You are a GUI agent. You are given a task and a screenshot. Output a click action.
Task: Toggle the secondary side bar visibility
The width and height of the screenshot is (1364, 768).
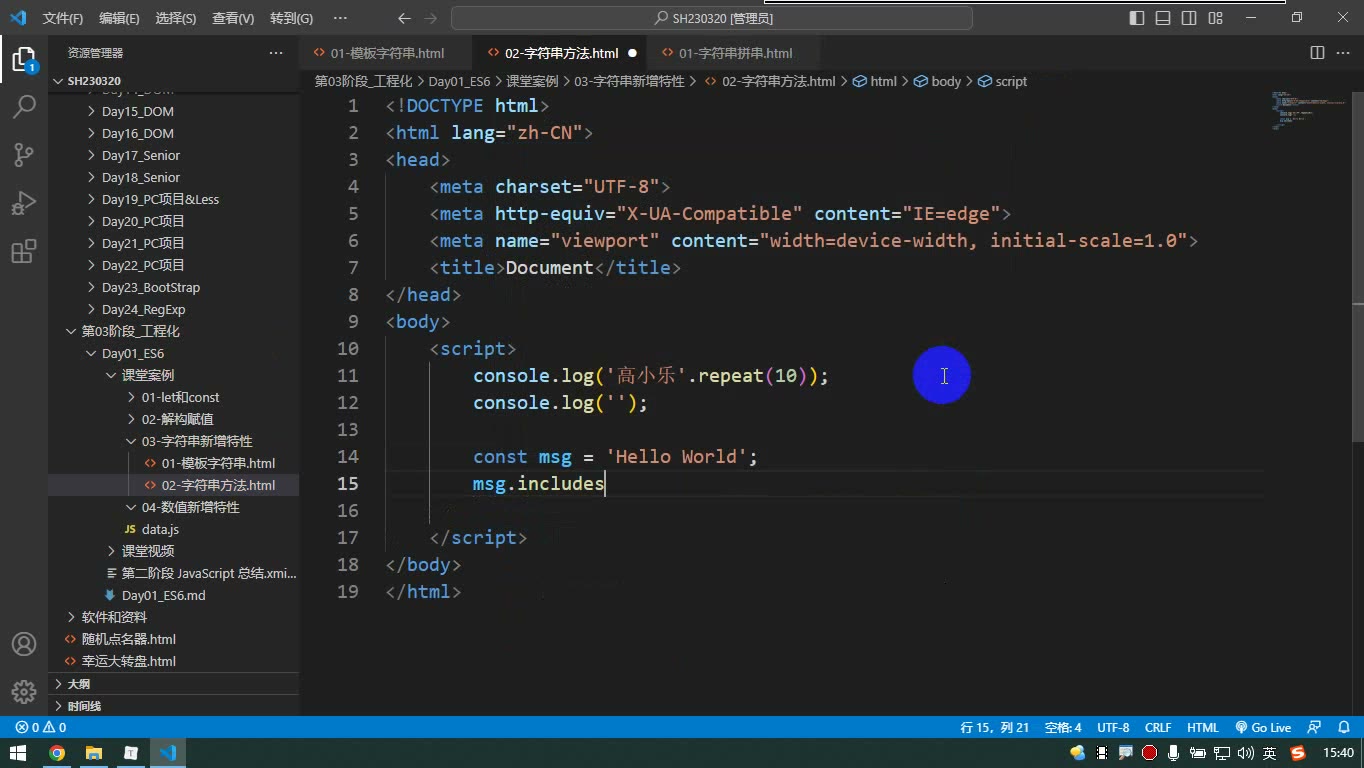[1189, 18]
